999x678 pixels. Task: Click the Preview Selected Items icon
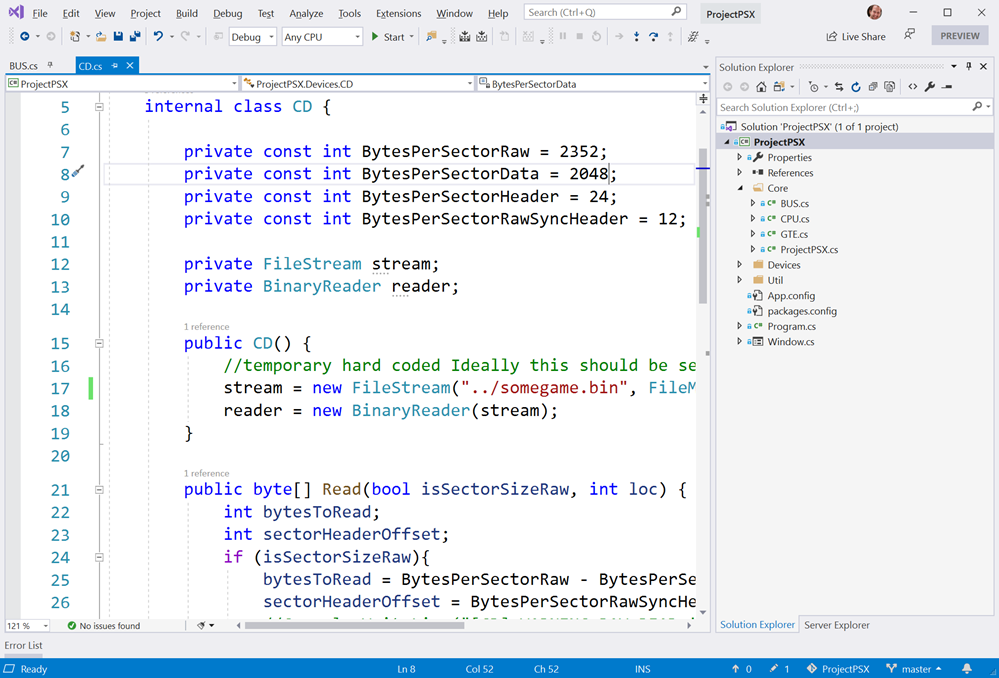pos(947,87)
